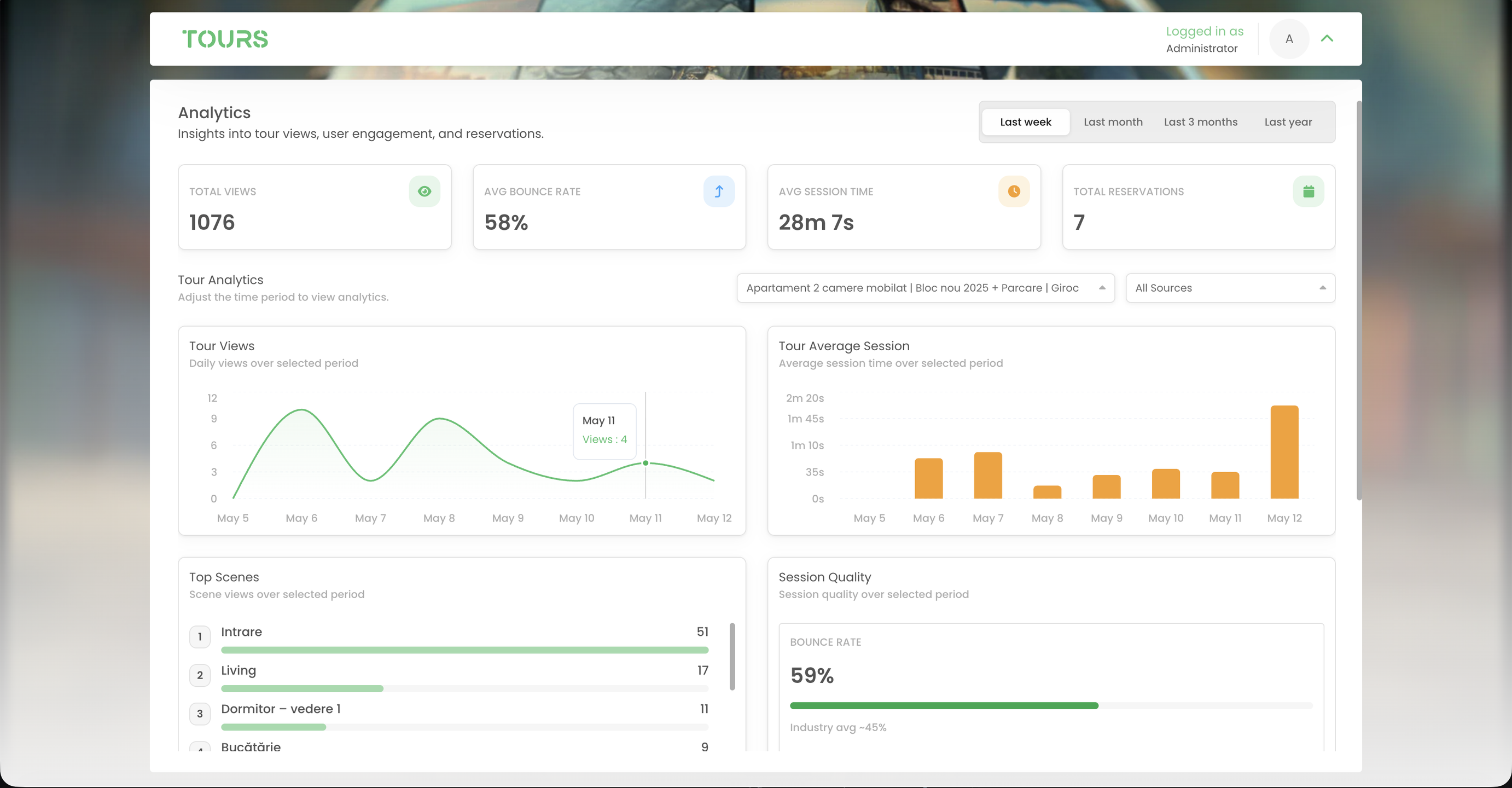Open the Administrator avatar
This screenshot has height=788, width=1512.
[x=1289, y=39]
